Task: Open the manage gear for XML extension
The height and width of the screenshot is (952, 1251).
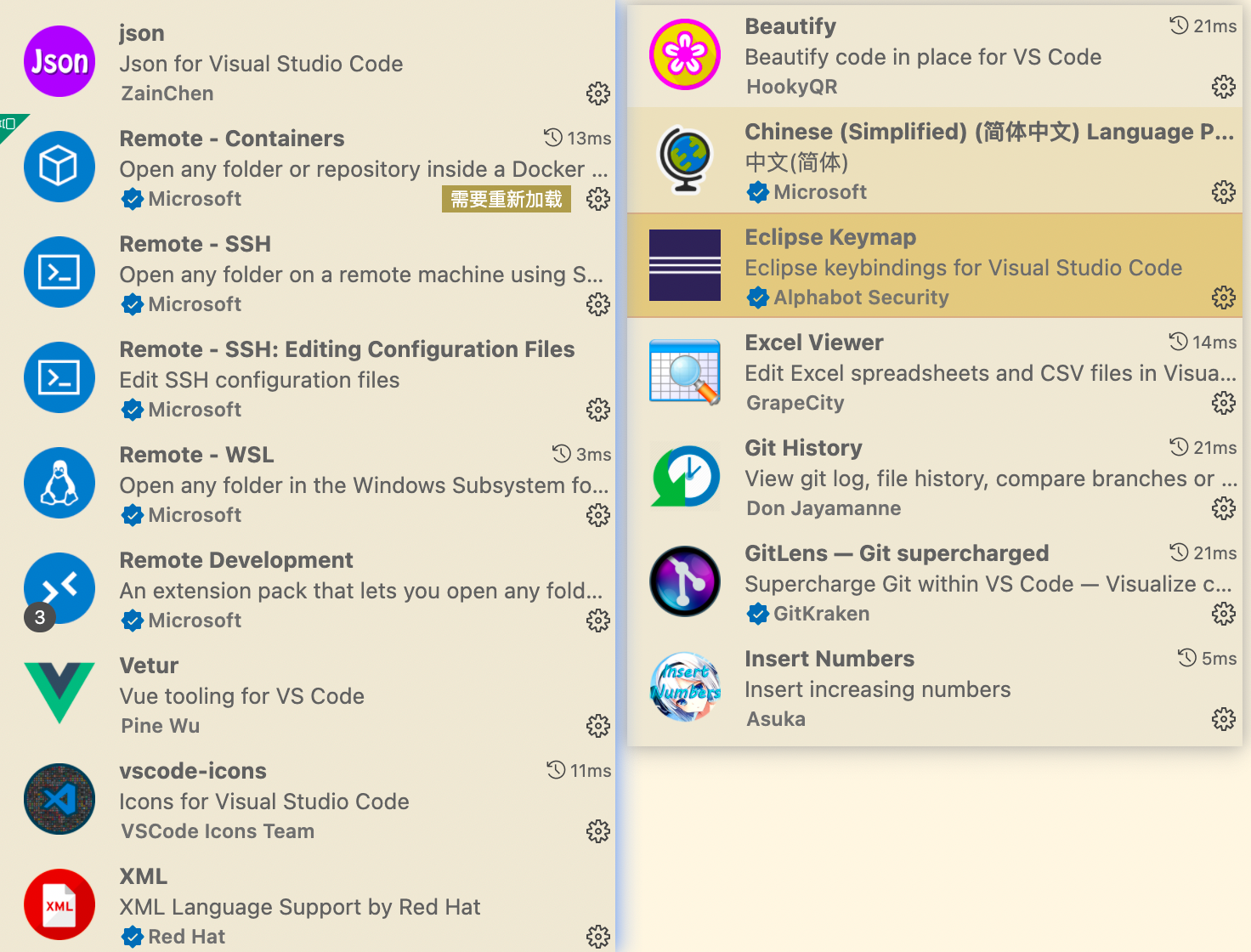Action: pyautogui.click(x=598, y=937)
